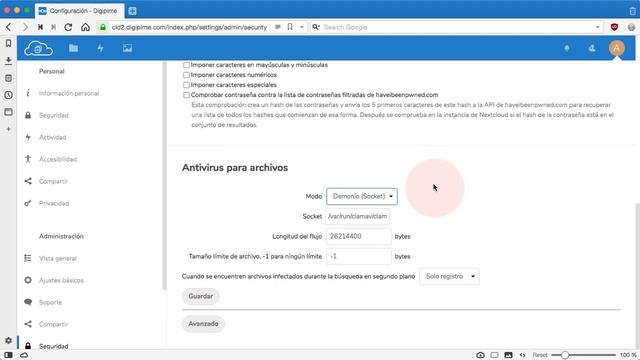
Task: Click the capture camera icon in status bar
Action: pos(480,355)
